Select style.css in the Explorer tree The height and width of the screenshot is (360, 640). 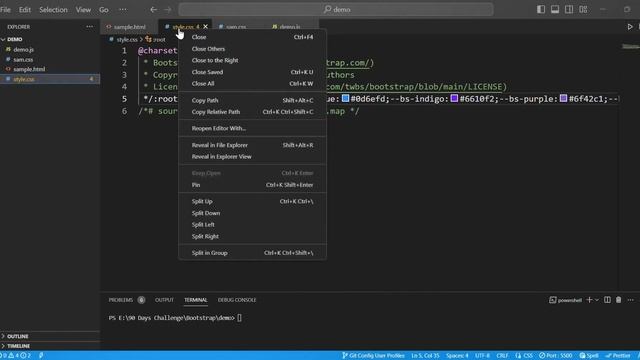[50, 79]
